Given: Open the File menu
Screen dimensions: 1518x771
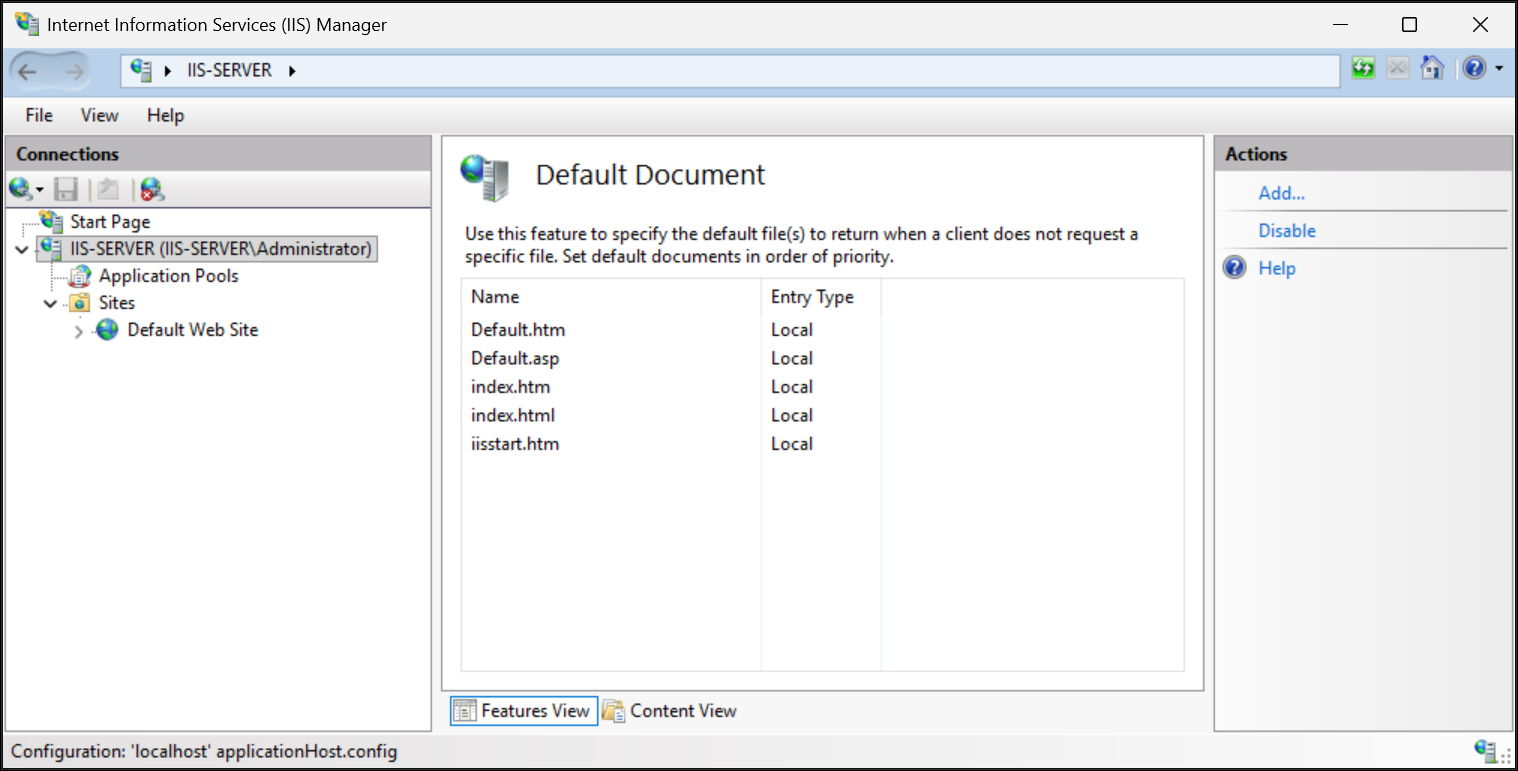Looking at the screenshot, I should coord(39,115).
